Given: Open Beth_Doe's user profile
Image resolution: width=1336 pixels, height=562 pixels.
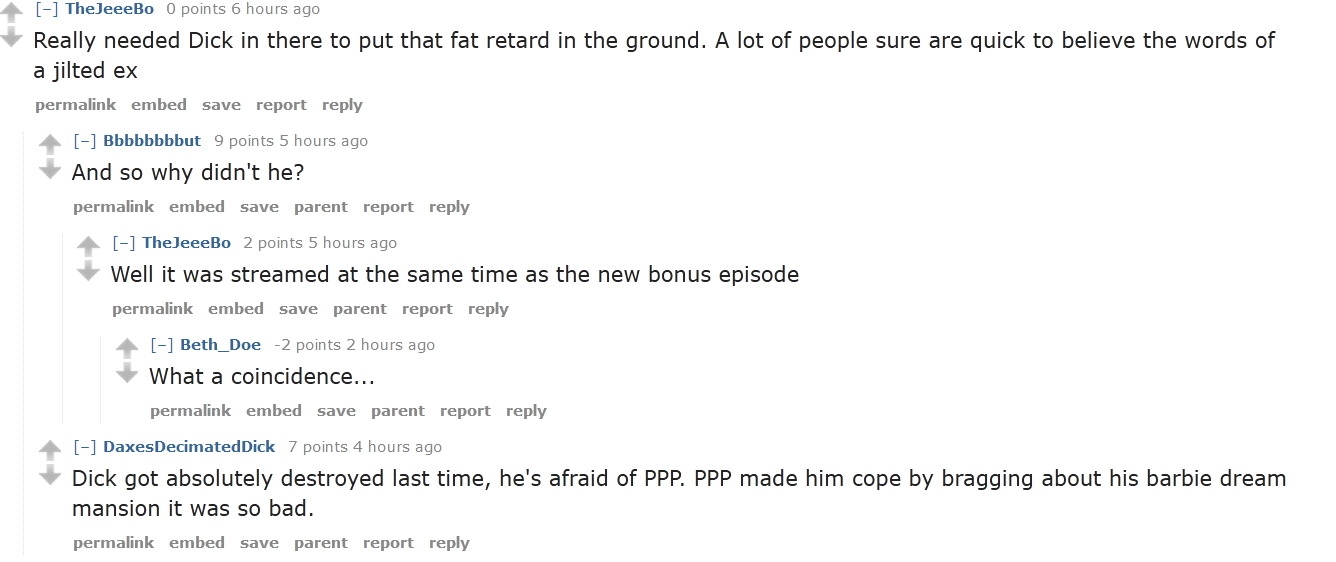Looking at the screenshot, I should (221, 345).
